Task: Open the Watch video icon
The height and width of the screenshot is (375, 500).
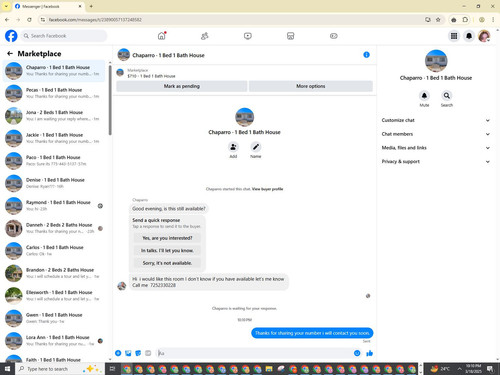Action: click(248, 36)
